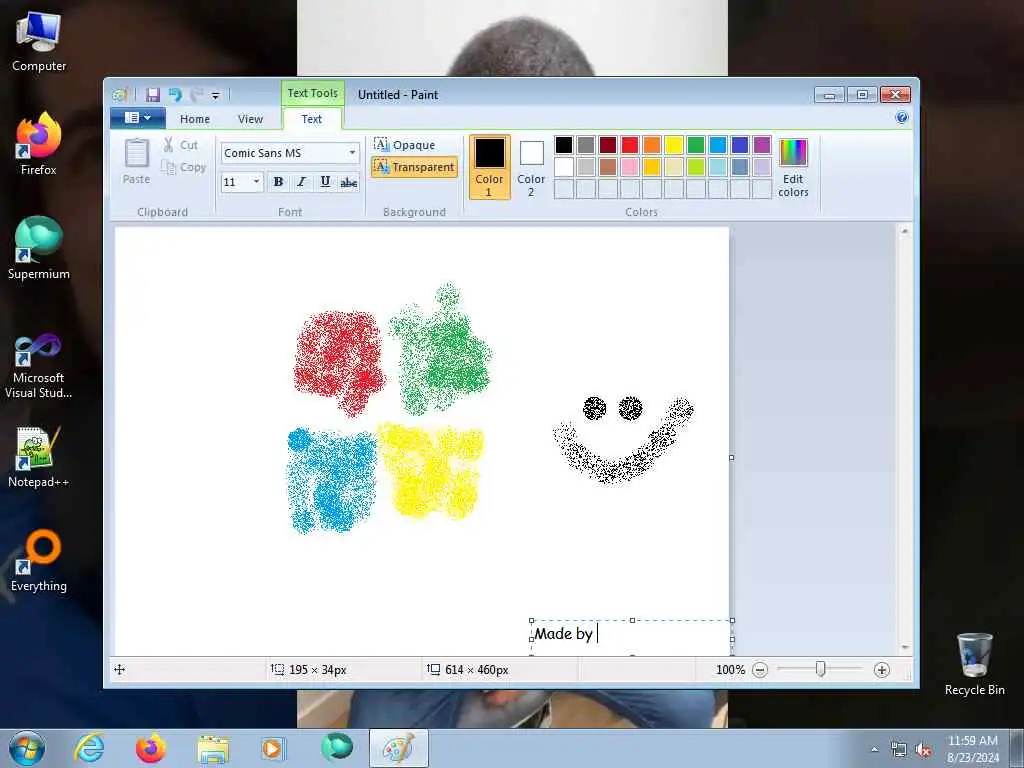
Task: Pick the green swatch in palette
Action: coord(696,144)
